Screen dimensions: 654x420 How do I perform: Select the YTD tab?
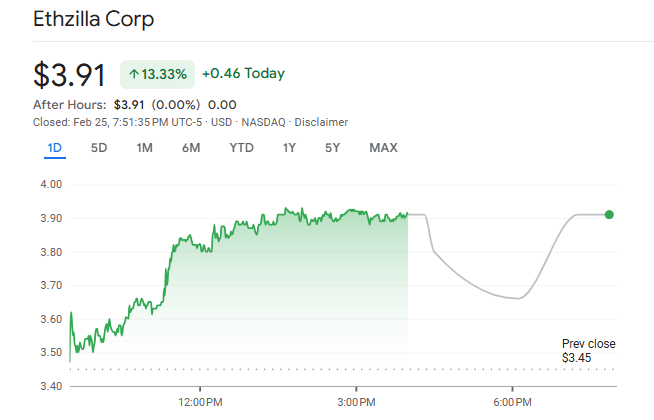click(x=241, y=148)
